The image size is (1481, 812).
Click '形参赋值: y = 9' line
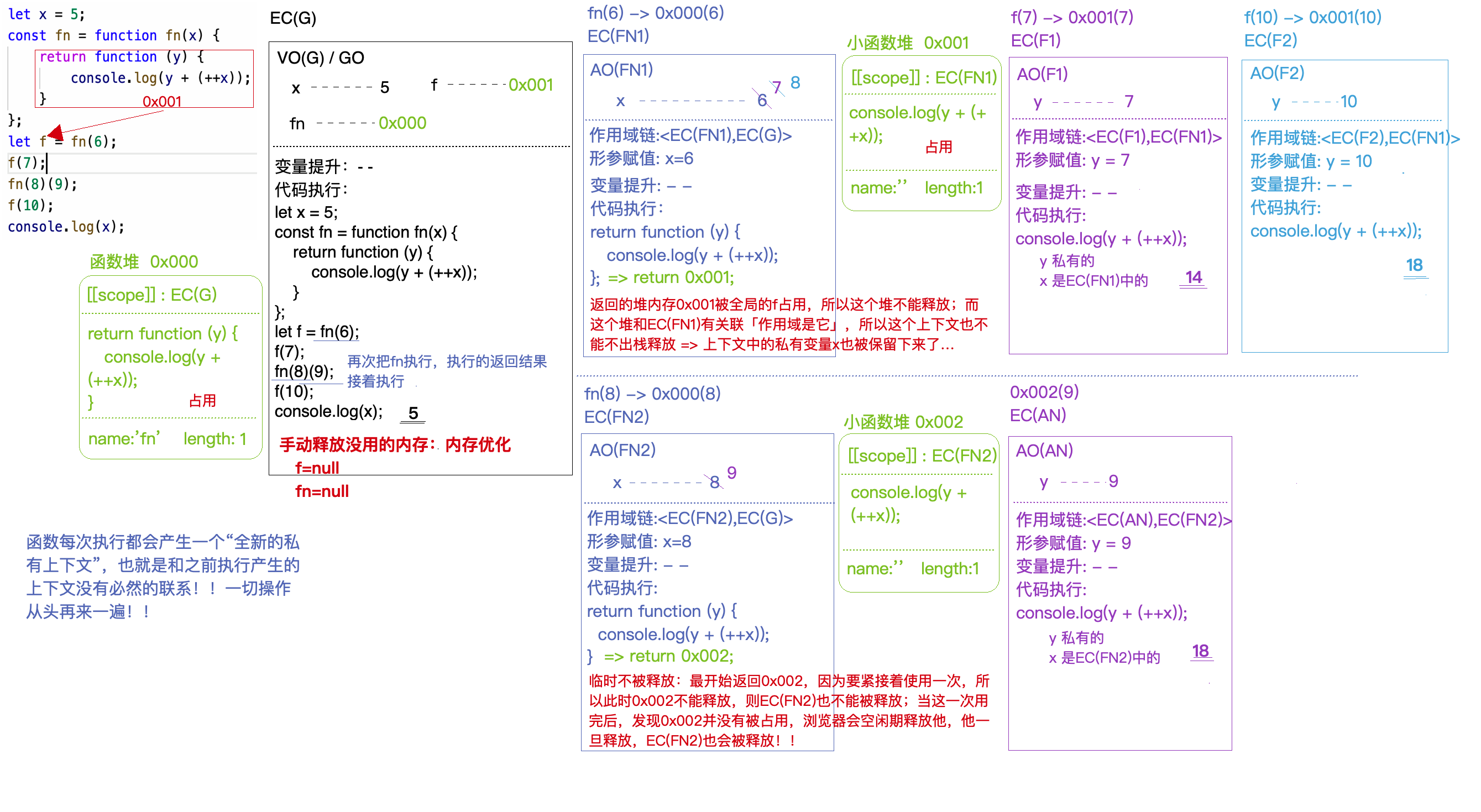pyautogui.click(x=1074, y=543)
